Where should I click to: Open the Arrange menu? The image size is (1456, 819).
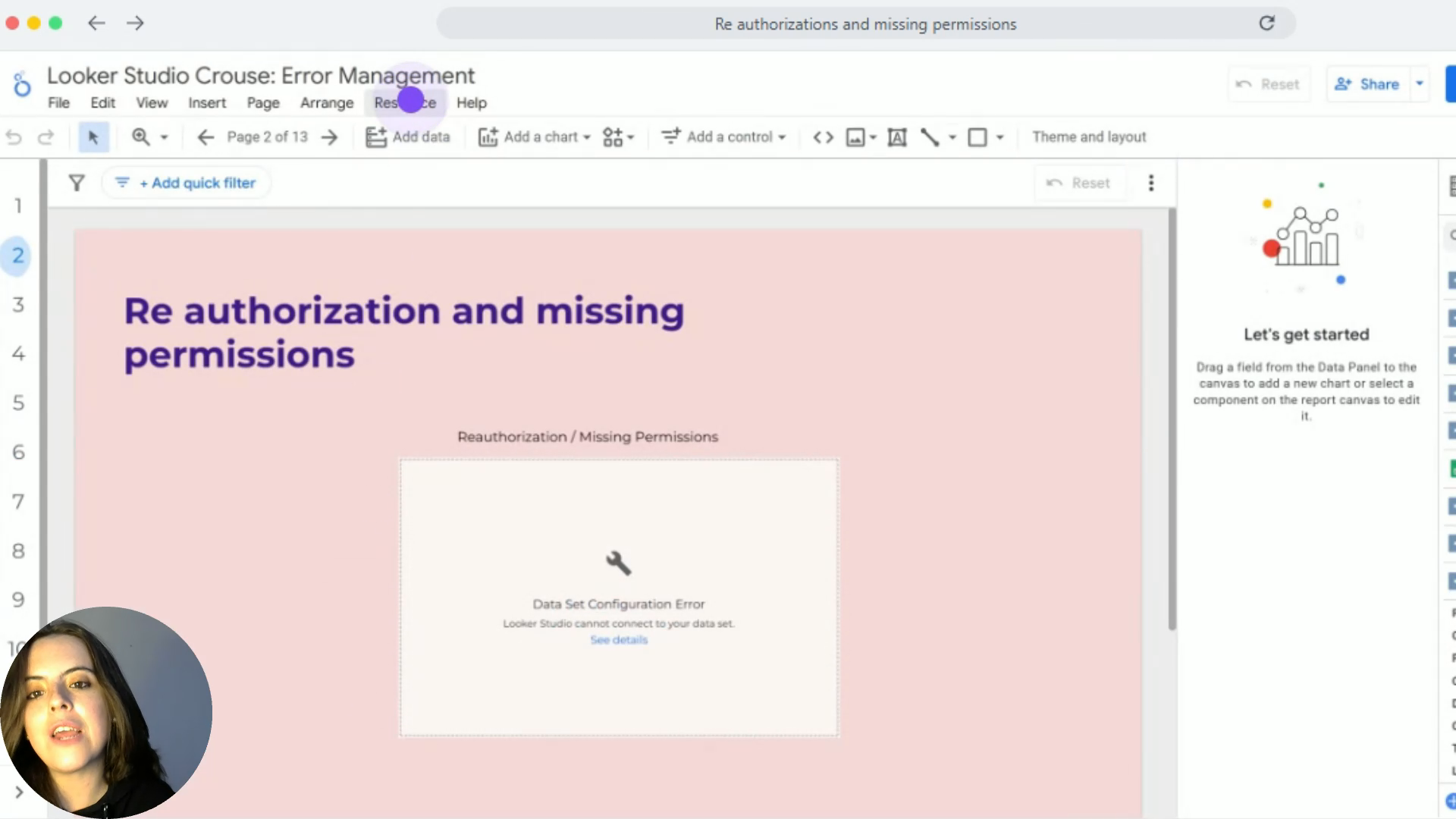click(x=327, y=103)
